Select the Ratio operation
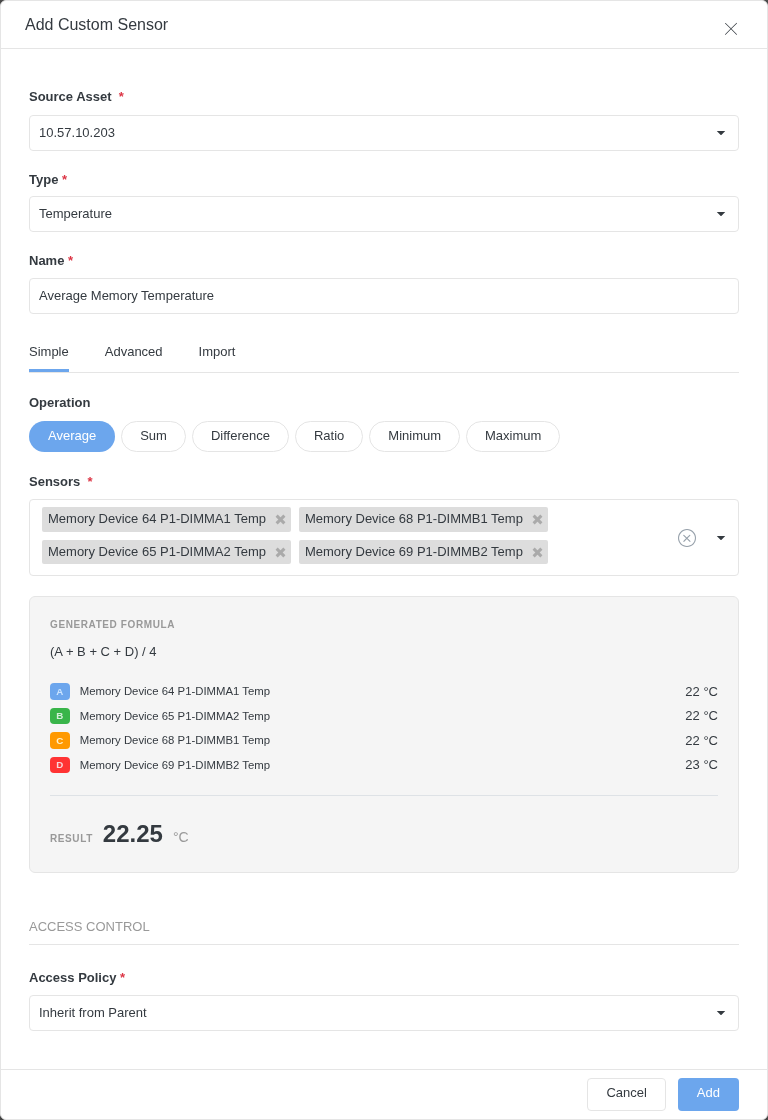 329,436
